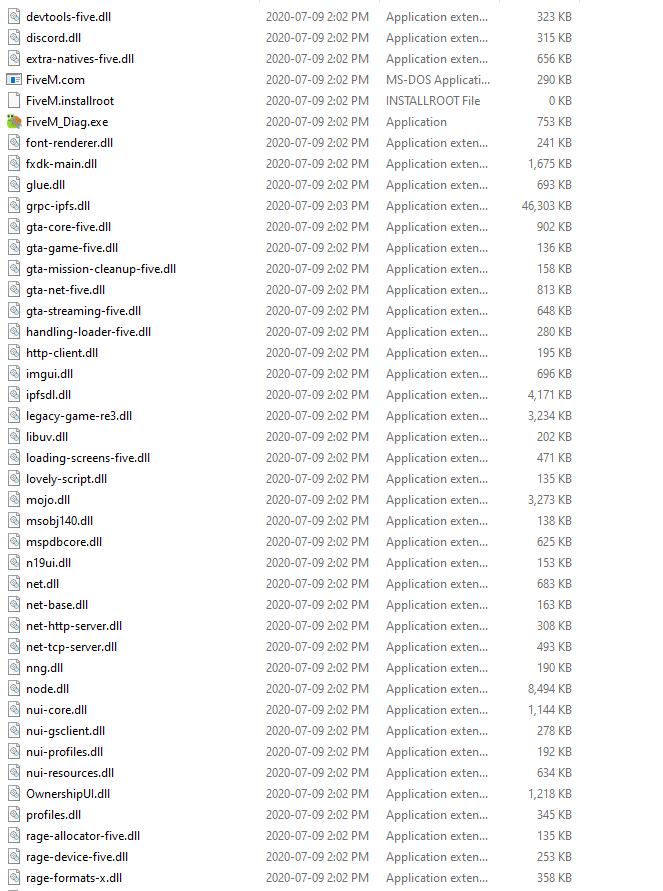
Task: Select nui-resources.dll file name
Action: pyautogui.click(x=70, y=773)
